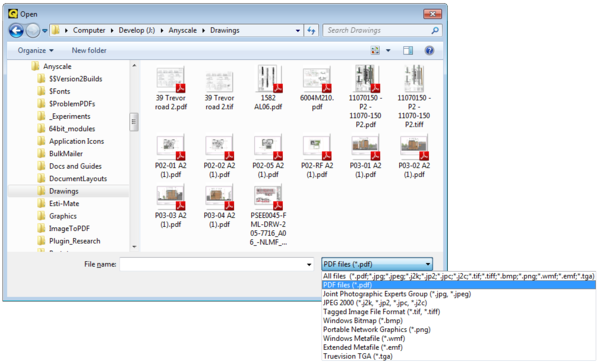The width and height of the screenshot is (600, 364).
Task: Select file P03-01 A2 (1).pdf
Action: 365,156
